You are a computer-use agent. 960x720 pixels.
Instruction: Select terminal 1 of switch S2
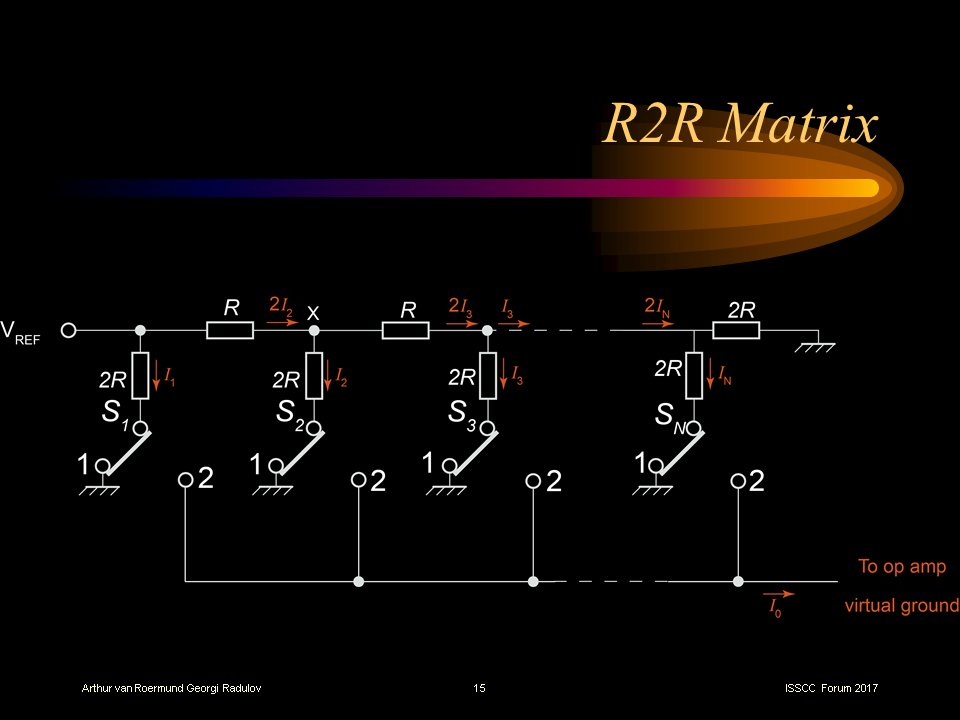tap(274, 466)
